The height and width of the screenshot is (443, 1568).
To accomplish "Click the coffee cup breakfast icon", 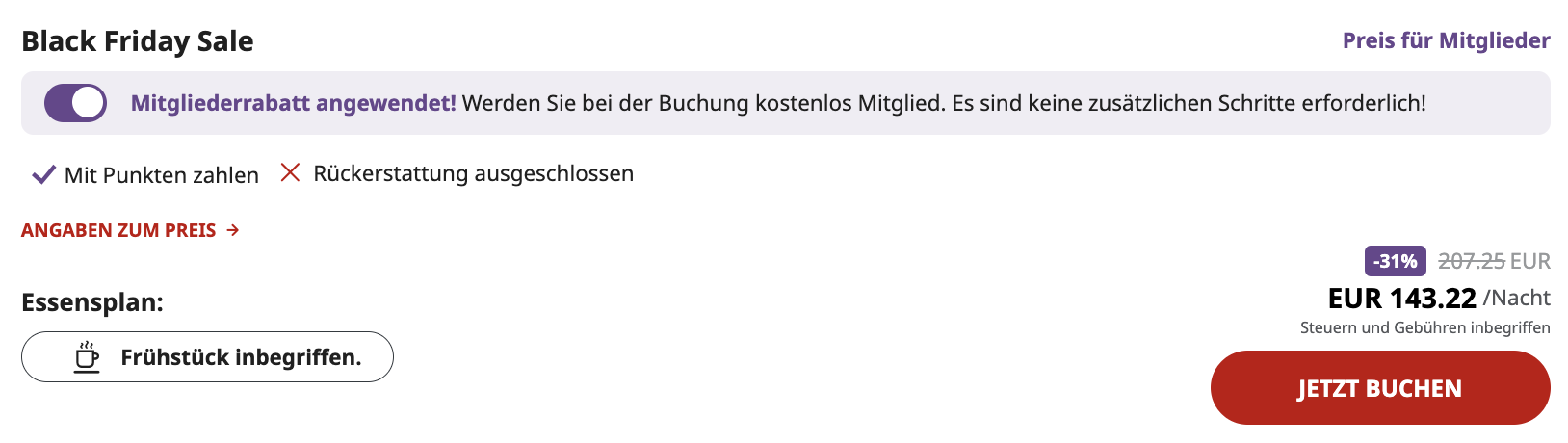I will tap(87, 357).
